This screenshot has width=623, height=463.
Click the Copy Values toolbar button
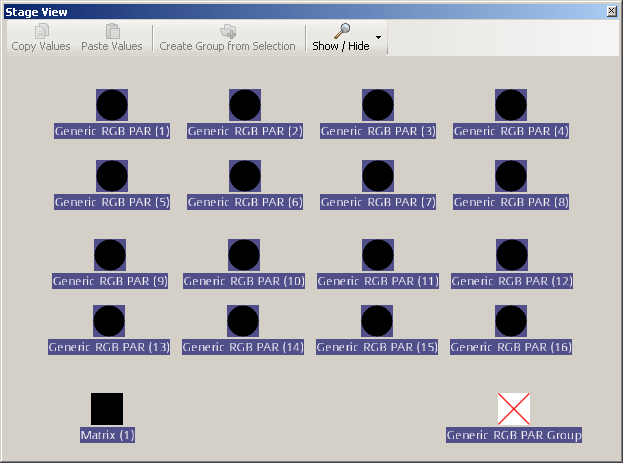point(41,38)
